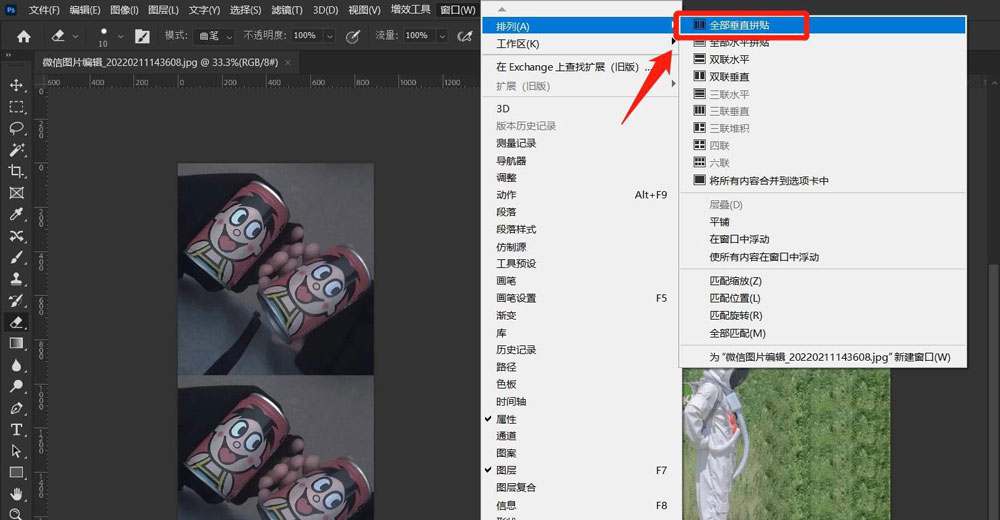
Task: Open the brush preset picker arrow
Action: click(120, 36)
